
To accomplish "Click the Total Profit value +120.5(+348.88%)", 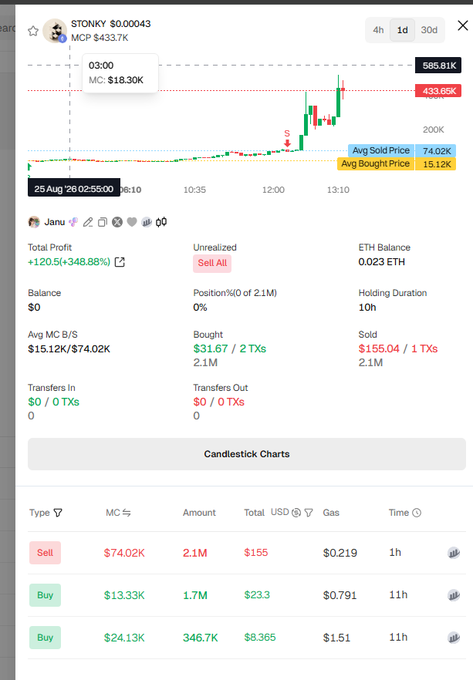I will (69, 262).
